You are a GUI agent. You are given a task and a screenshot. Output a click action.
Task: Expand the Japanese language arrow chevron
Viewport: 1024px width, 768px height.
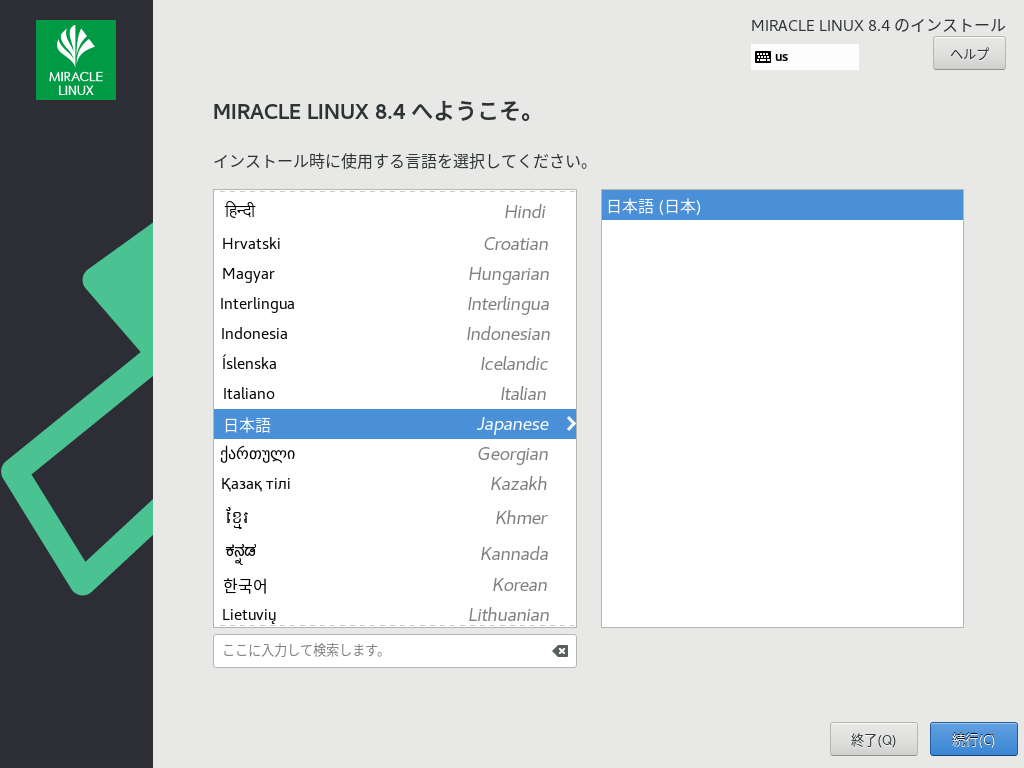(570, 424)
